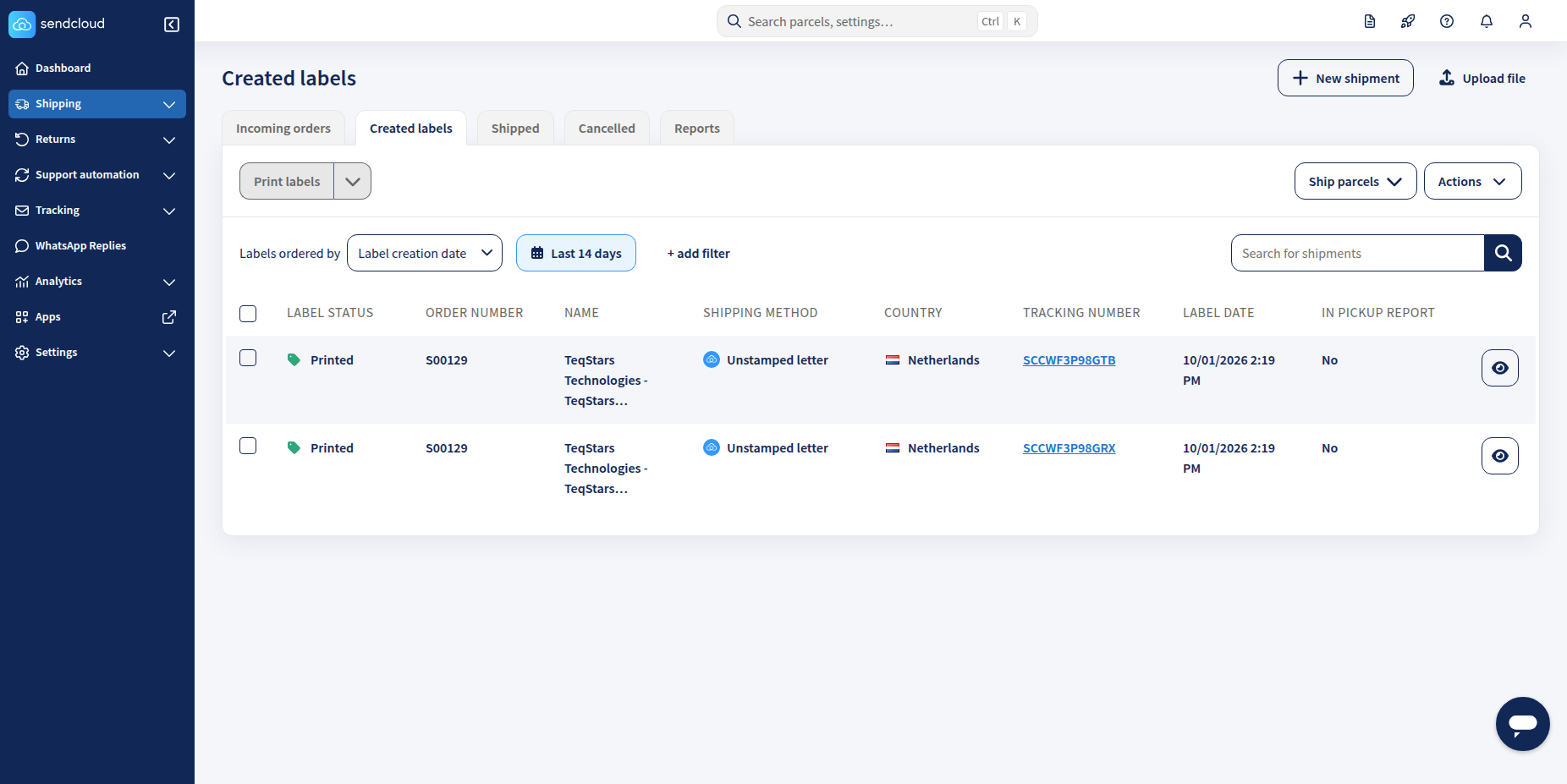
Task: Expand the Support automation menu
Action: 97,174
